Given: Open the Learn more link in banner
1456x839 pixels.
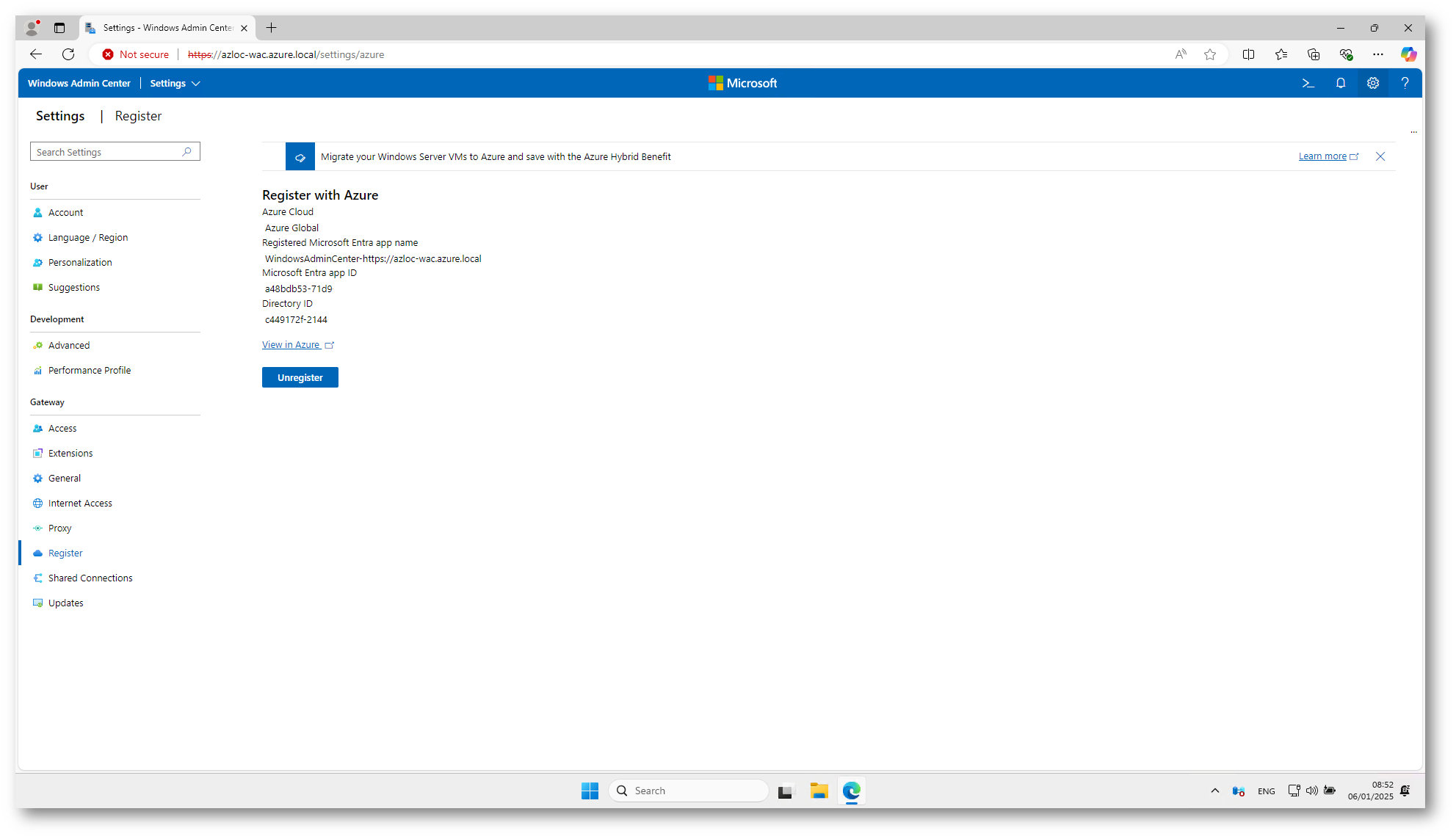Looking at the screenshot, I should (x=1328, y=156).
